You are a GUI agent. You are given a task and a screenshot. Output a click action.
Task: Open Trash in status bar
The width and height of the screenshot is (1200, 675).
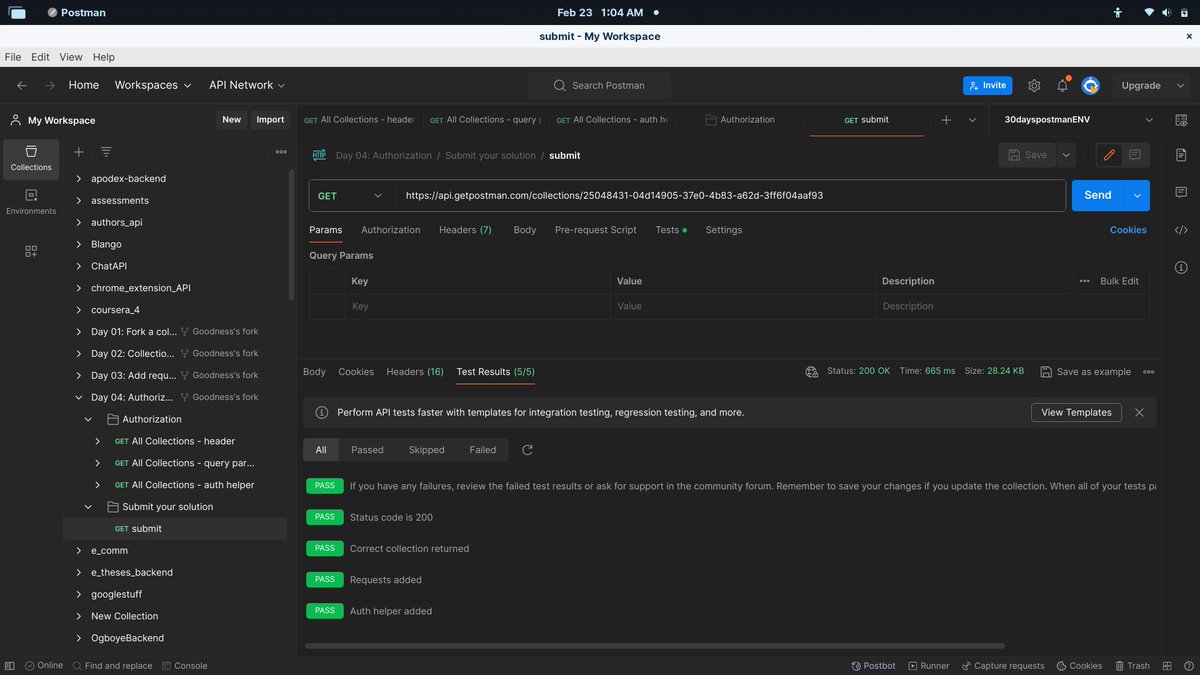1131,665
